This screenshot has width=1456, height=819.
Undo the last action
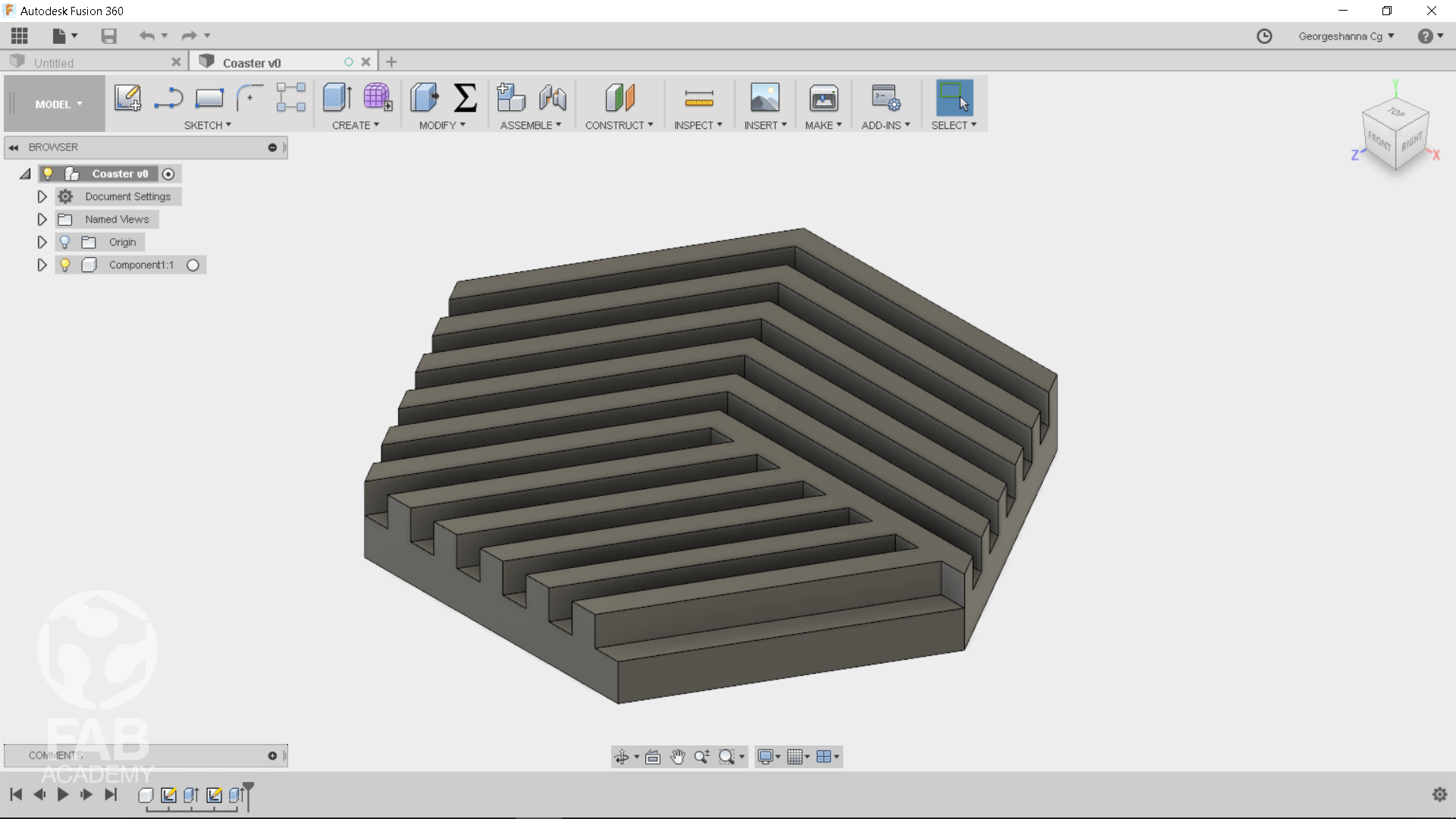point(146,36)
